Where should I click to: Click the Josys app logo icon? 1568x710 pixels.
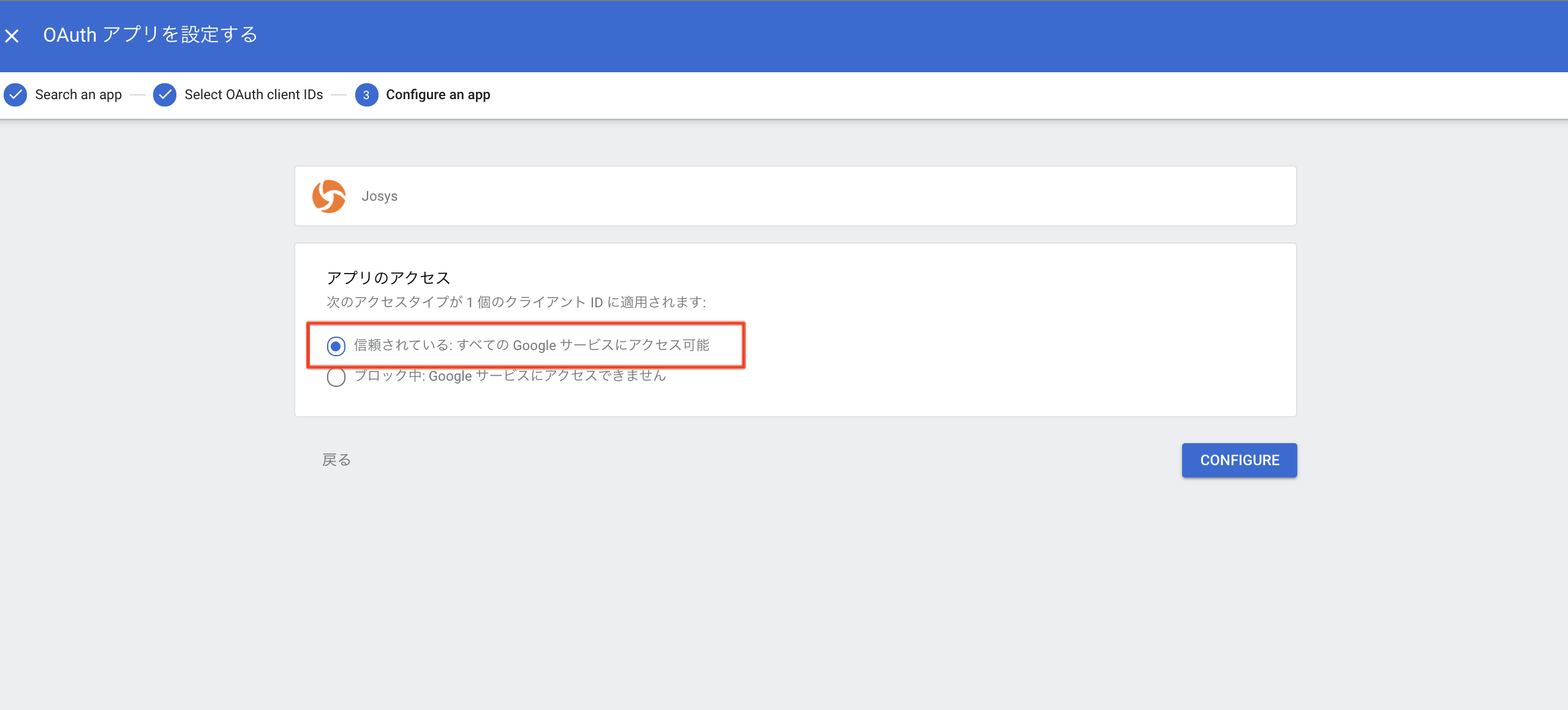pos(329,196)
